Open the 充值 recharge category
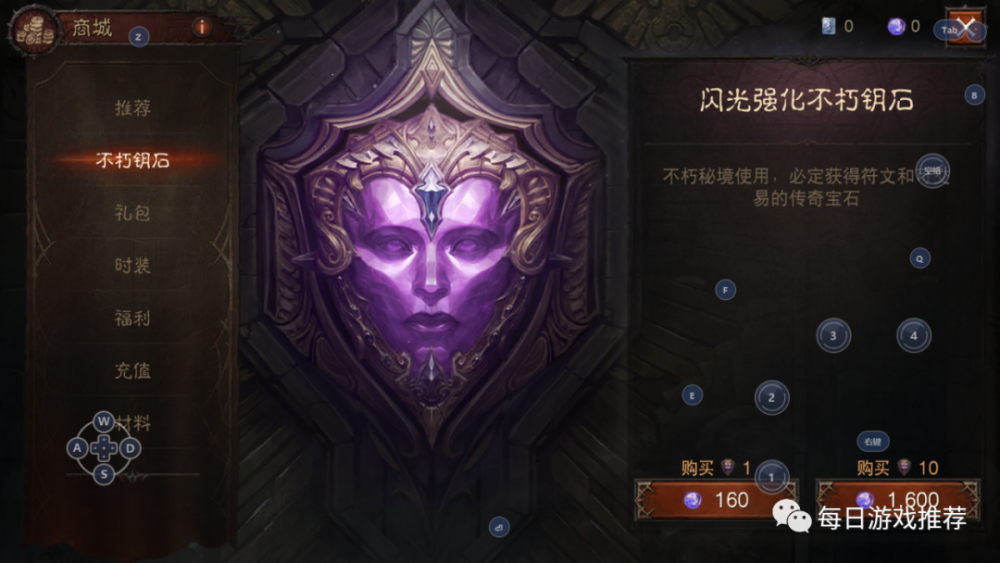This screenshot has width=1000, height=563. [133, 370]
